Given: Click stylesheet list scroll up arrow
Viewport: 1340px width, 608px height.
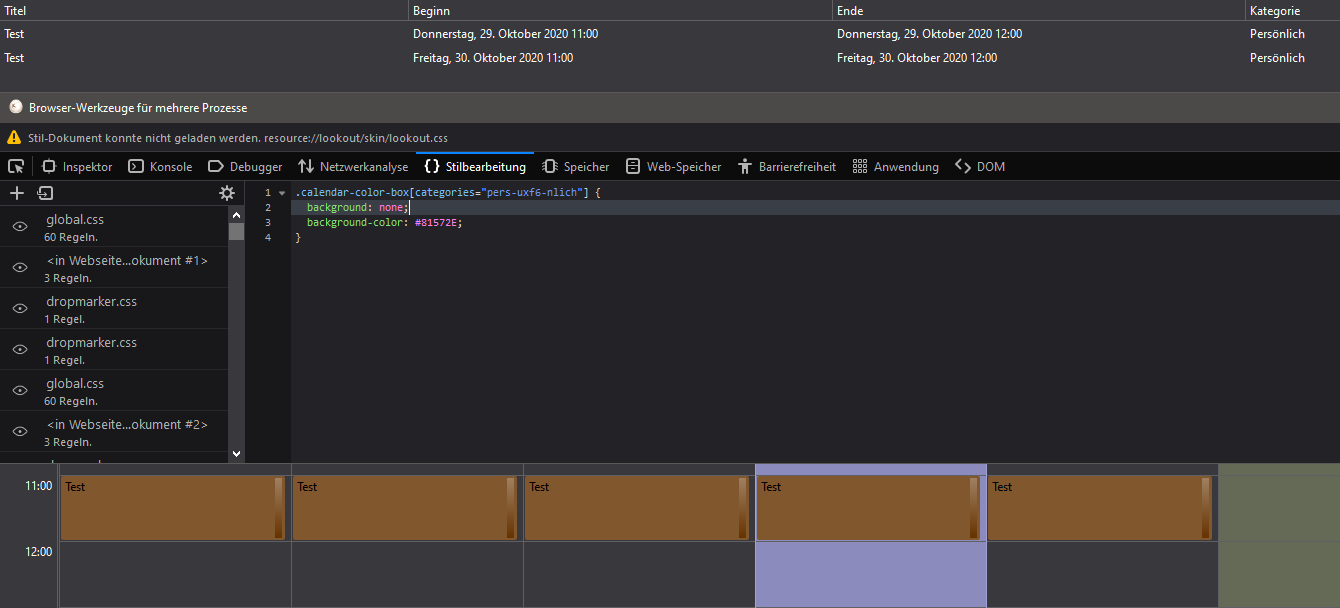Looking at the screenshot, I should tap(236, 214).
